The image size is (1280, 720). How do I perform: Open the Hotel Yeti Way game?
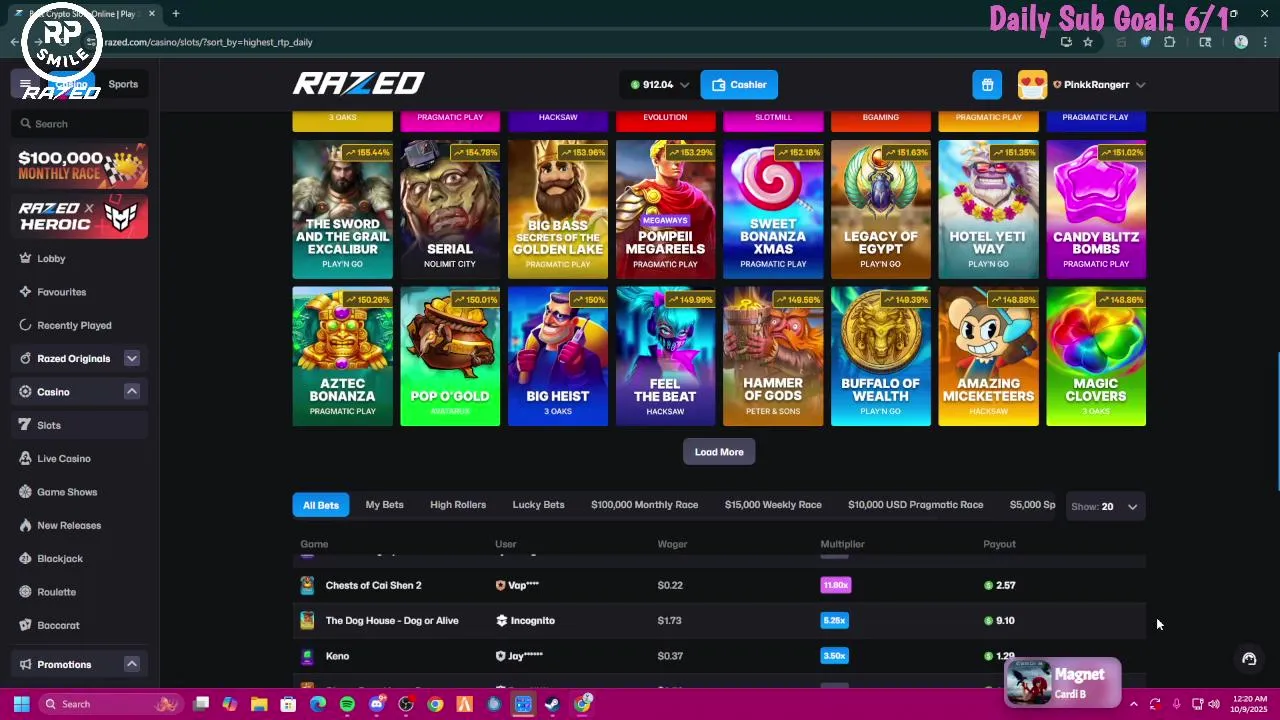(988, 210)
